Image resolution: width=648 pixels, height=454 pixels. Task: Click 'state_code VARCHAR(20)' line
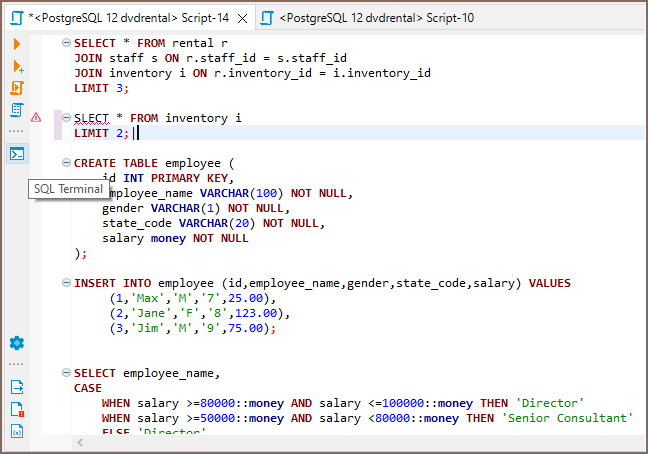213,223
